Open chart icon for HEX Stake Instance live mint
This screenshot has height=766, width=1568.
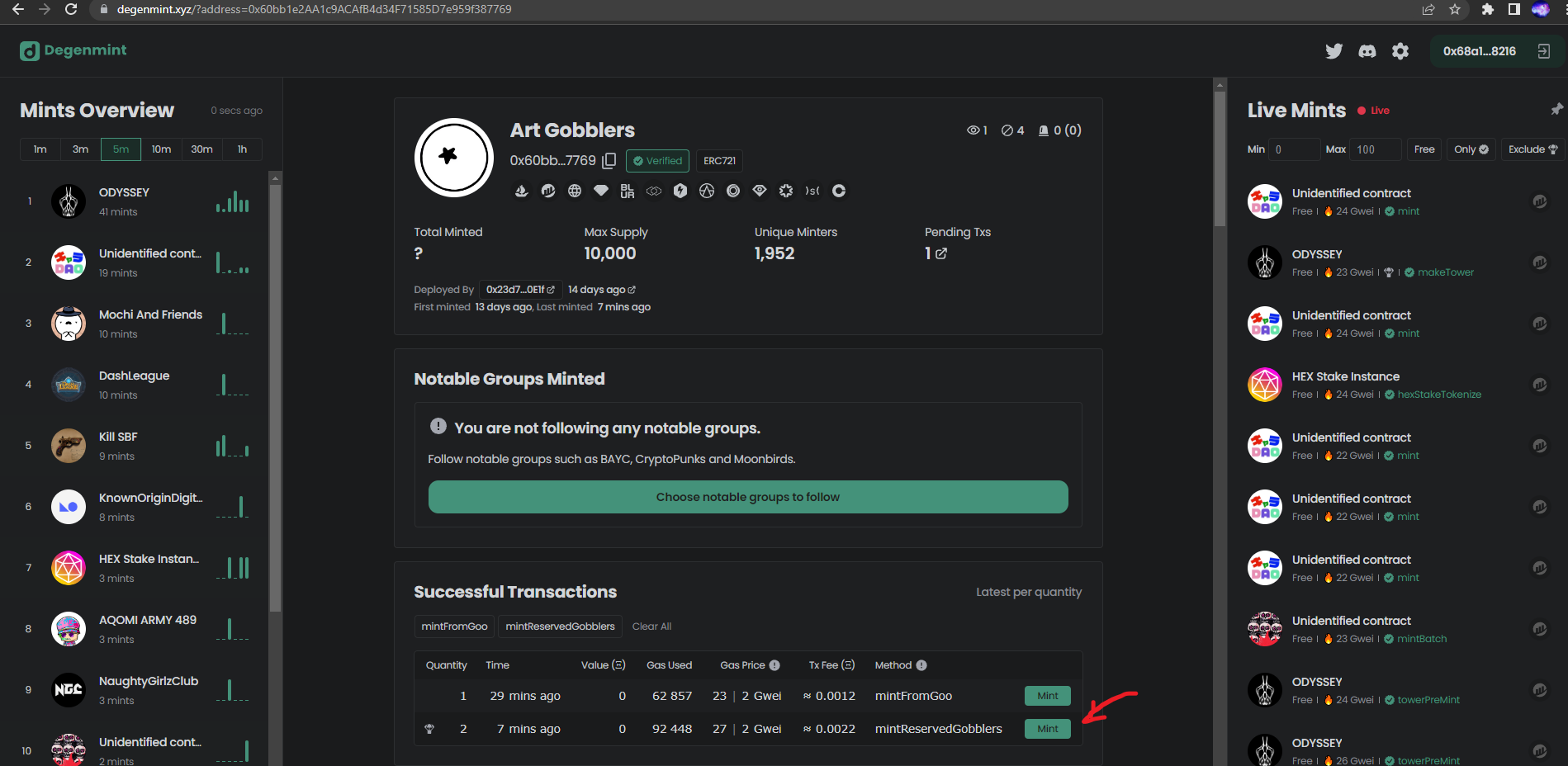1540,385
